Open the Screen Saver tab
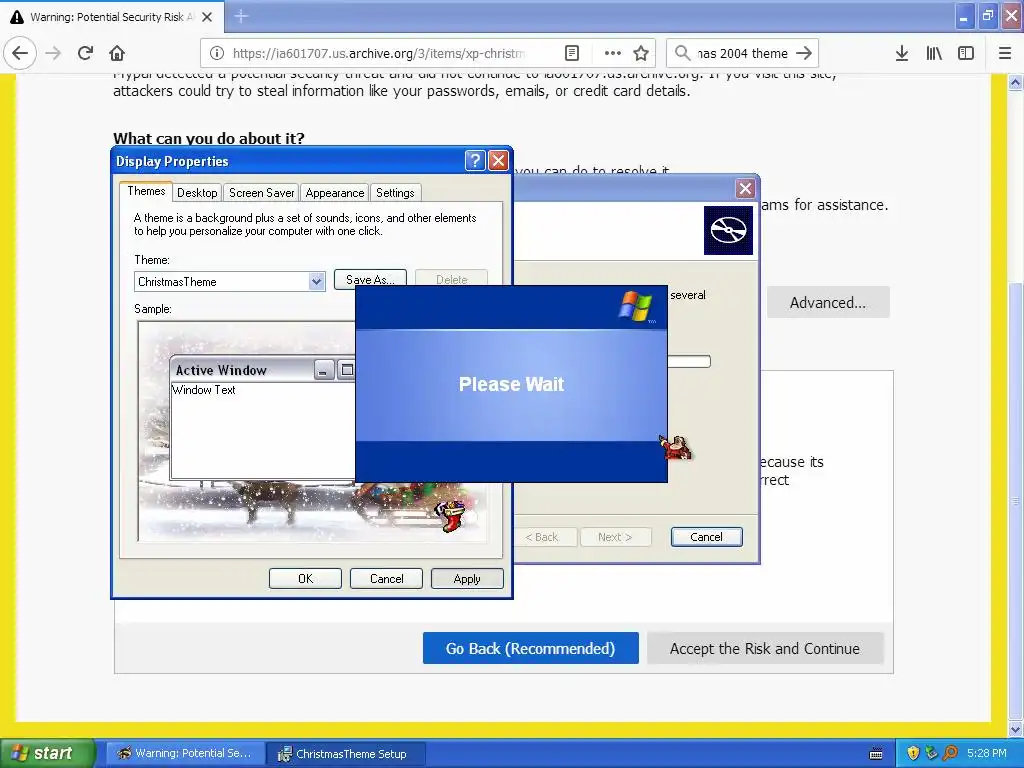The image size is (1024, 768). pyautogui.click(x=261, y=193)
